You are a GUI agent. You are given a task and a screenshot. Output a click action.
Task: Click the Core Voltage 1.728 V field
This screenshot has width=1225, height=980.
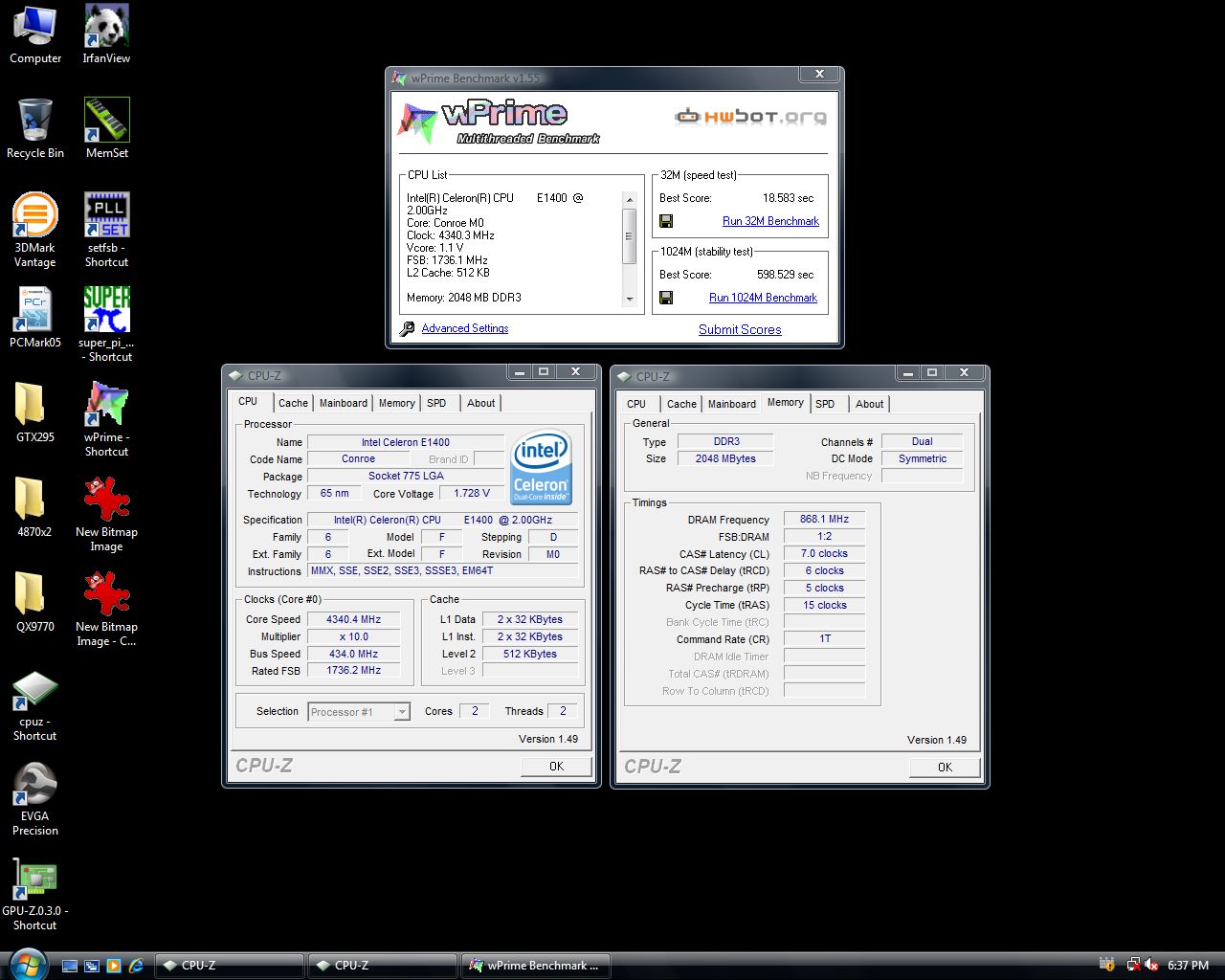click(x=471, y=493)
